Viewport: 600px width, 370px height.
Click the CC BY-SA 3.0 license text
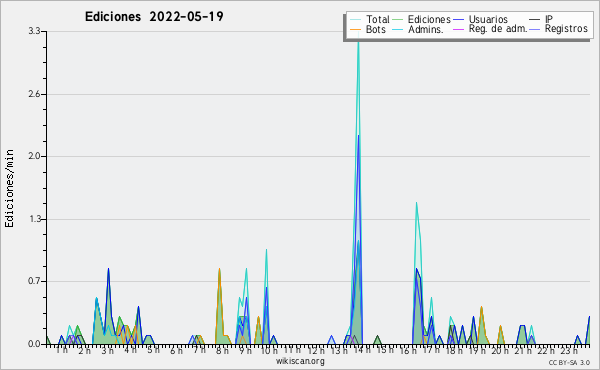click(x=569, y=363)
